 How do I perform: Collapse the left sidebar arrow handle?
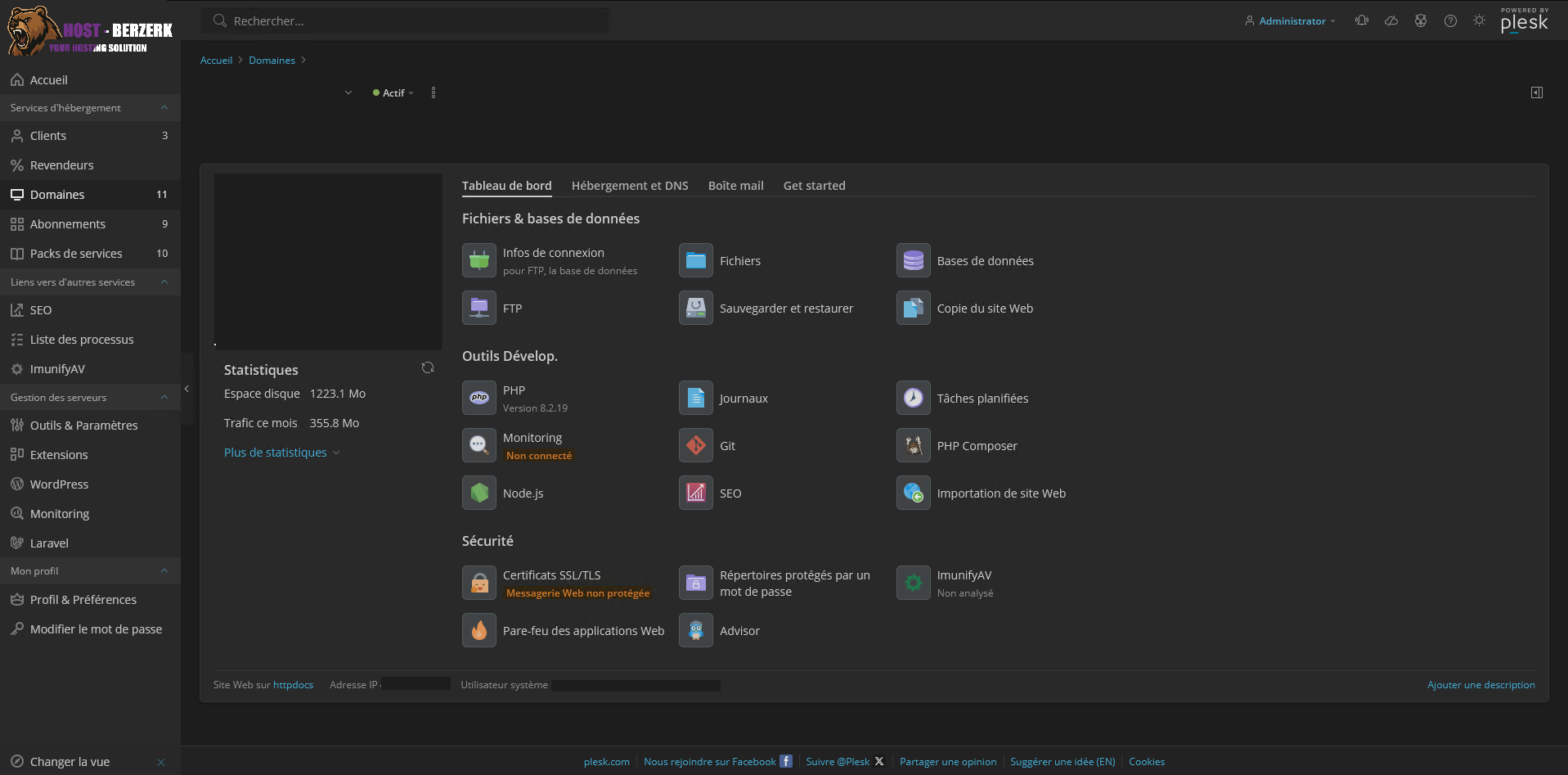point(186,389)
